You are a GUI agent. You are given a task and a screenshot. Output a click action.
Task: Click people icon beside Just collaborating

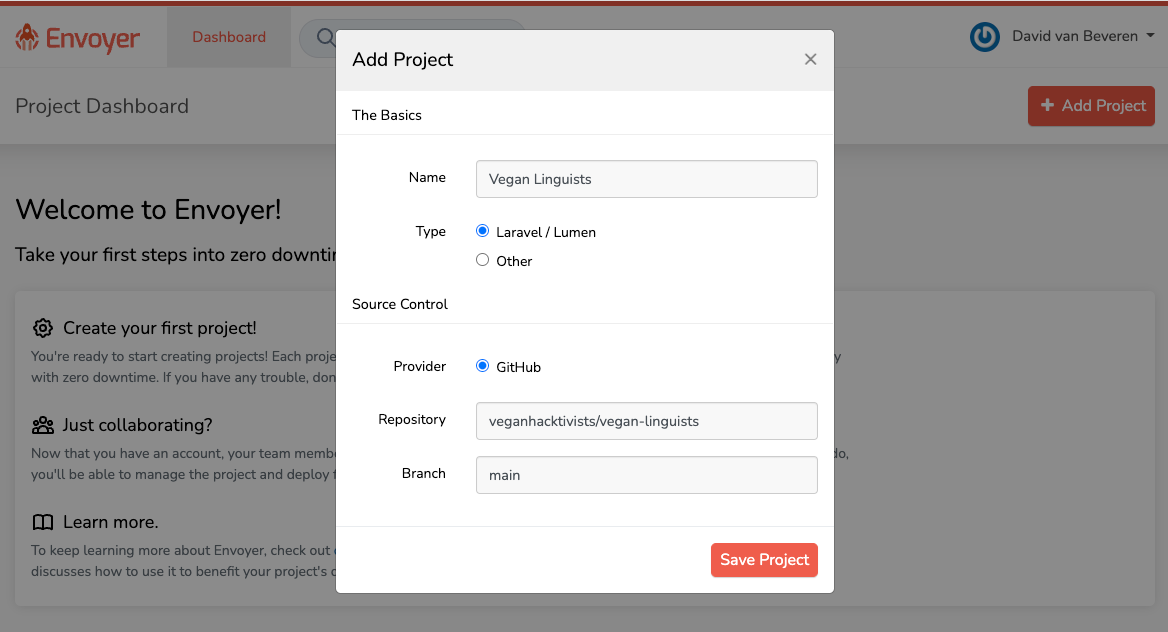coord(43,425)
